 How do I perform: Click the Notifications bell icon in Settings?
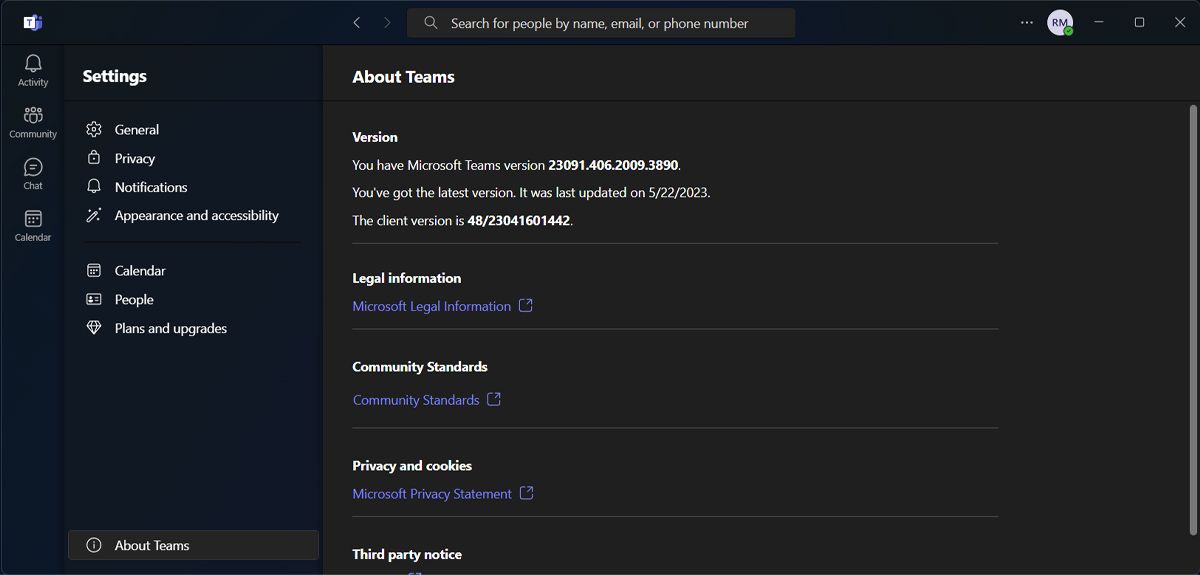coord(94,186)
